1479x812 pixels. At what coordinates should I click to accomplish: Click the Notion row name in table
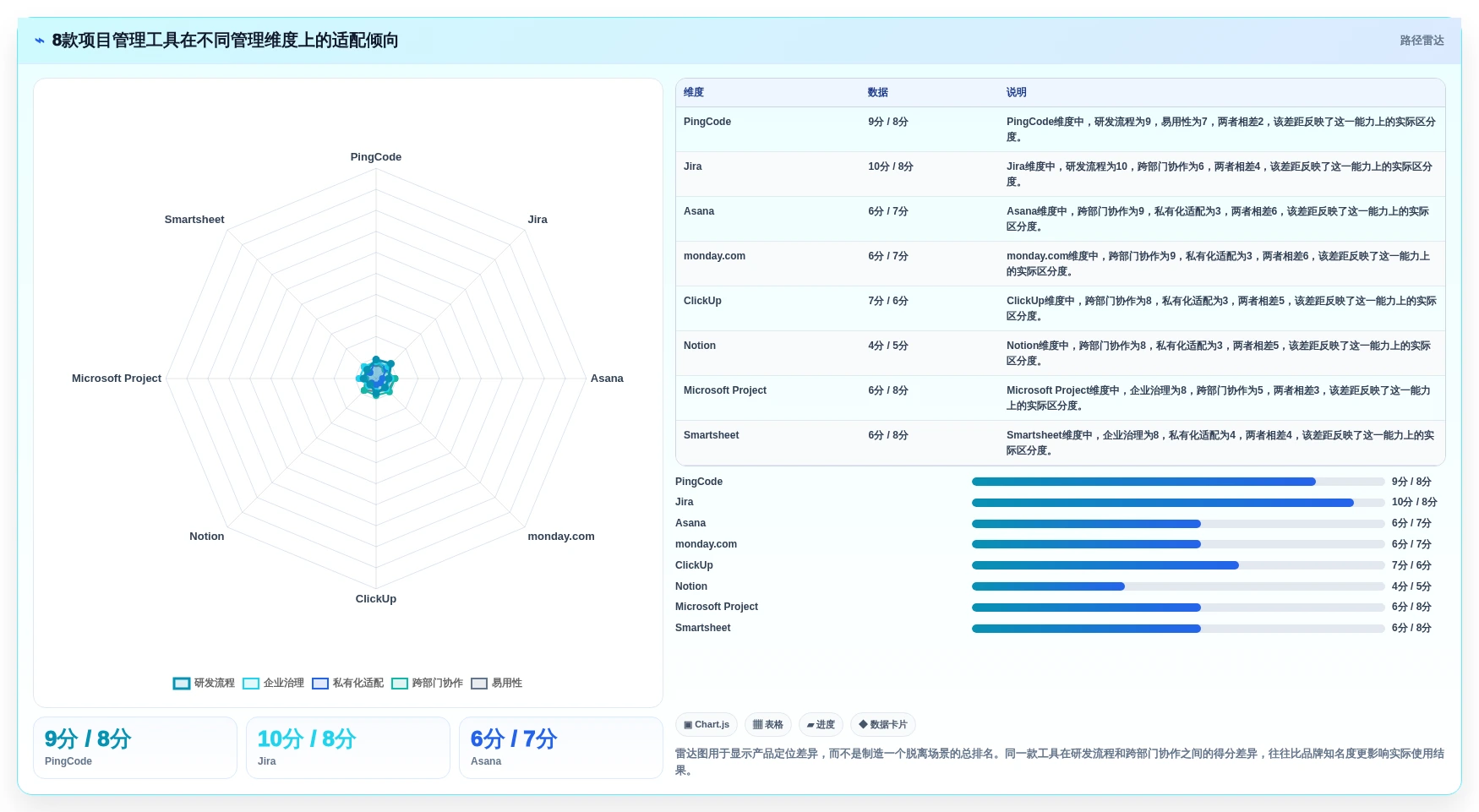coord(700,346)
